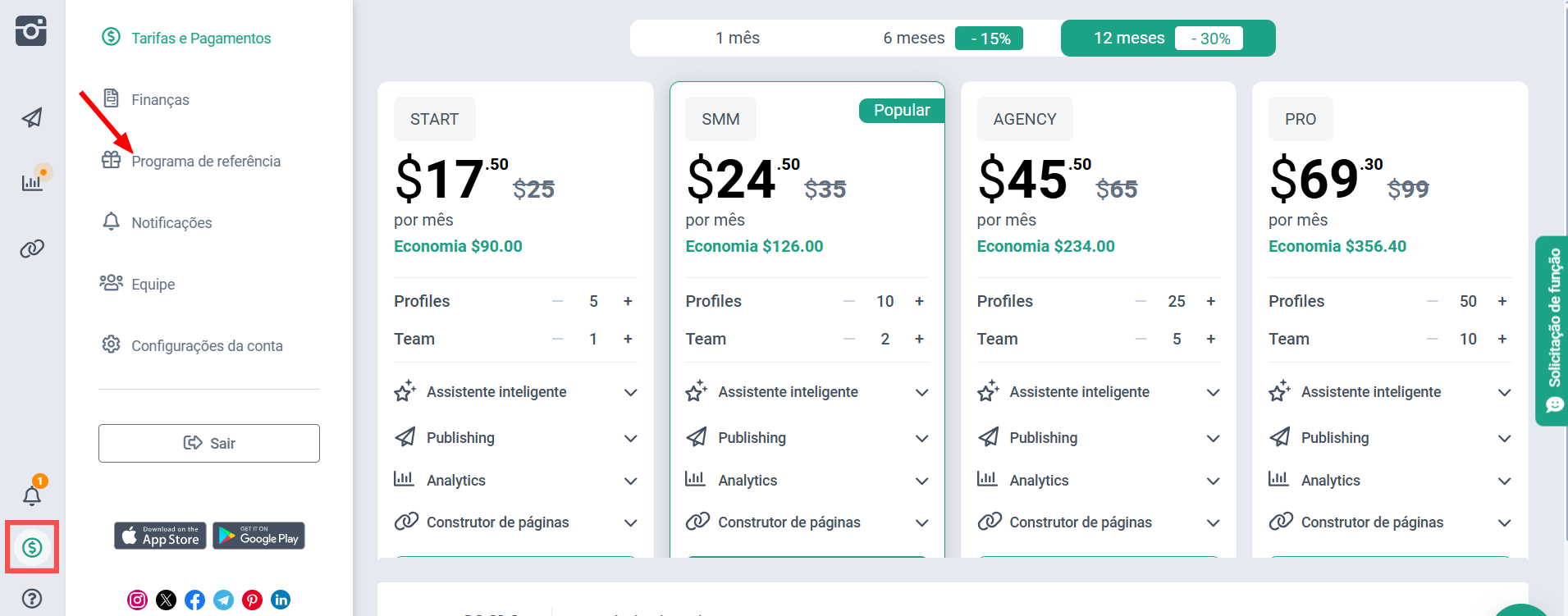Viewport: 1568px width, 616px height.
Task: Open the Google Play download badge
Action: pos(258,536)
